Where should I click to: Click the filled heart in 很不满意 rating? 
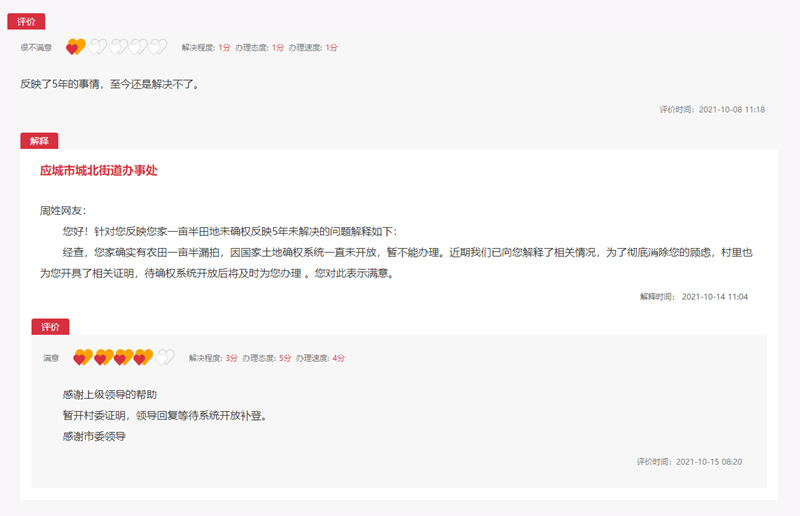pos(76,47)
